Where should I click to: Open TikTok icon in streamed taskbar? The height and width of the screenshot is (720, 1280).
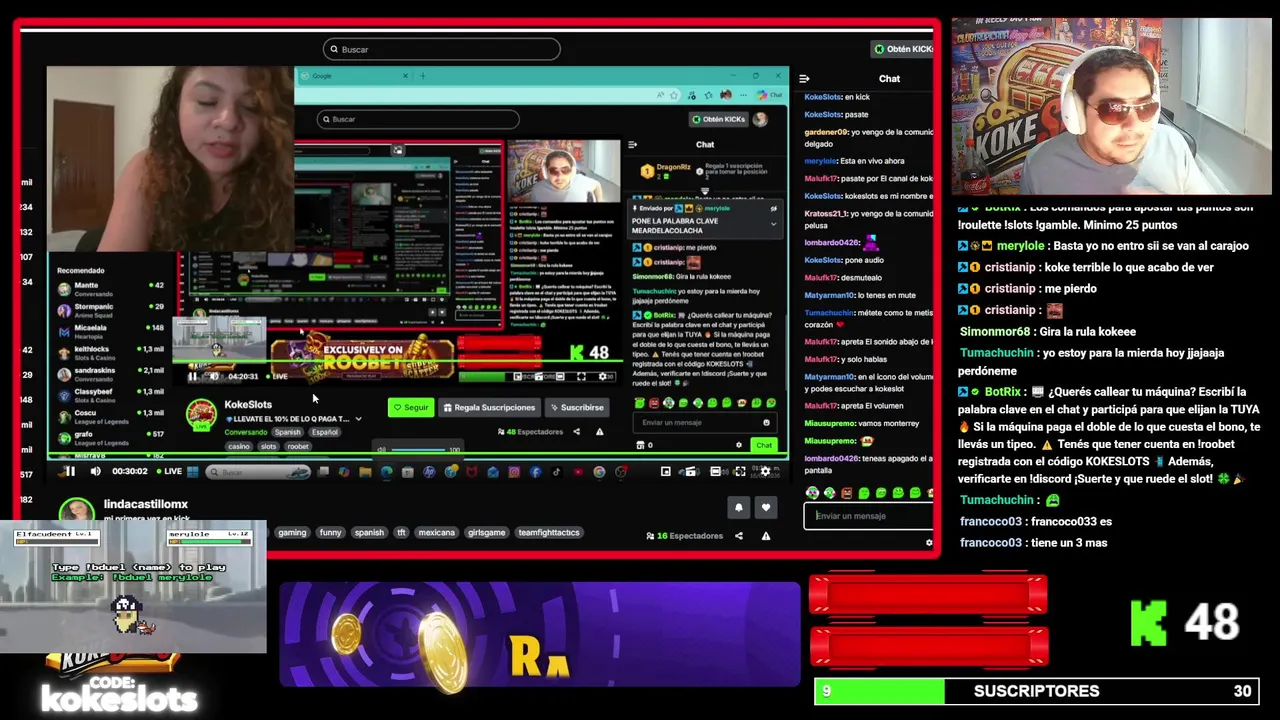click(557, 472)
